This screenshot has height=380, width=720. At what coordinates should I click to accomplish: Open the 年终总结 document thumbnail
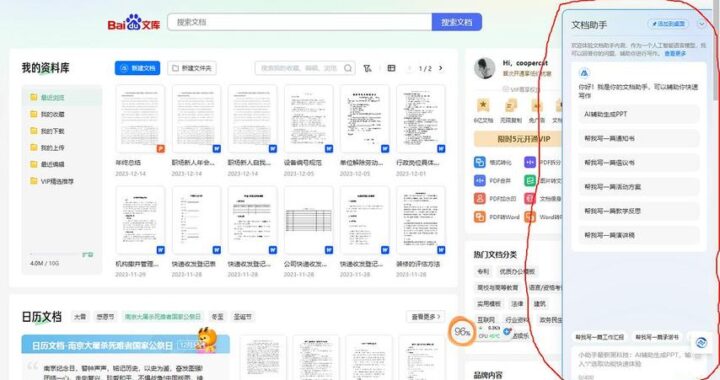[x=140, y=119]
